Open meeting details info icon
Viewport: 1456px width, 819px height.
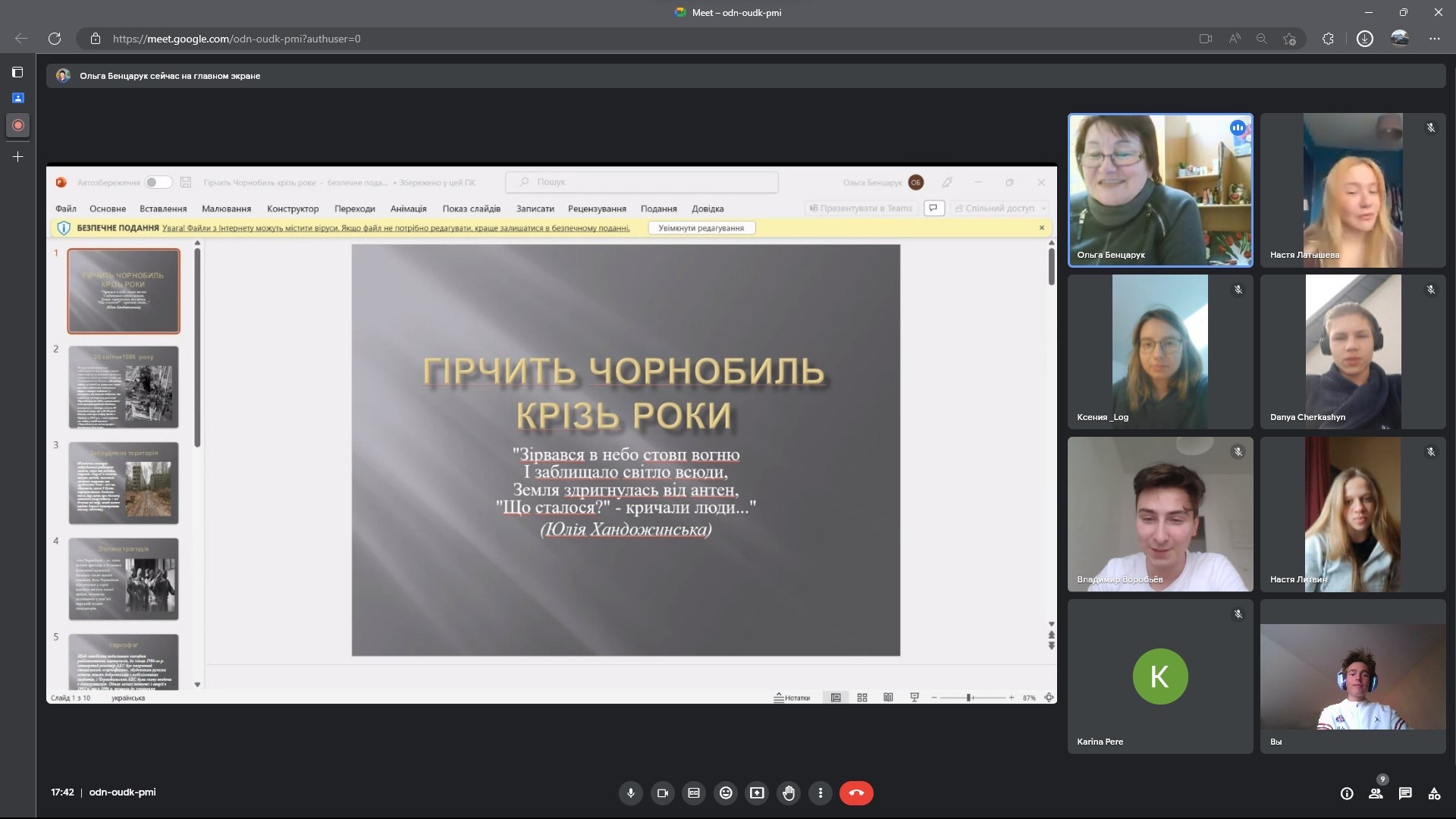[1347, 793]
